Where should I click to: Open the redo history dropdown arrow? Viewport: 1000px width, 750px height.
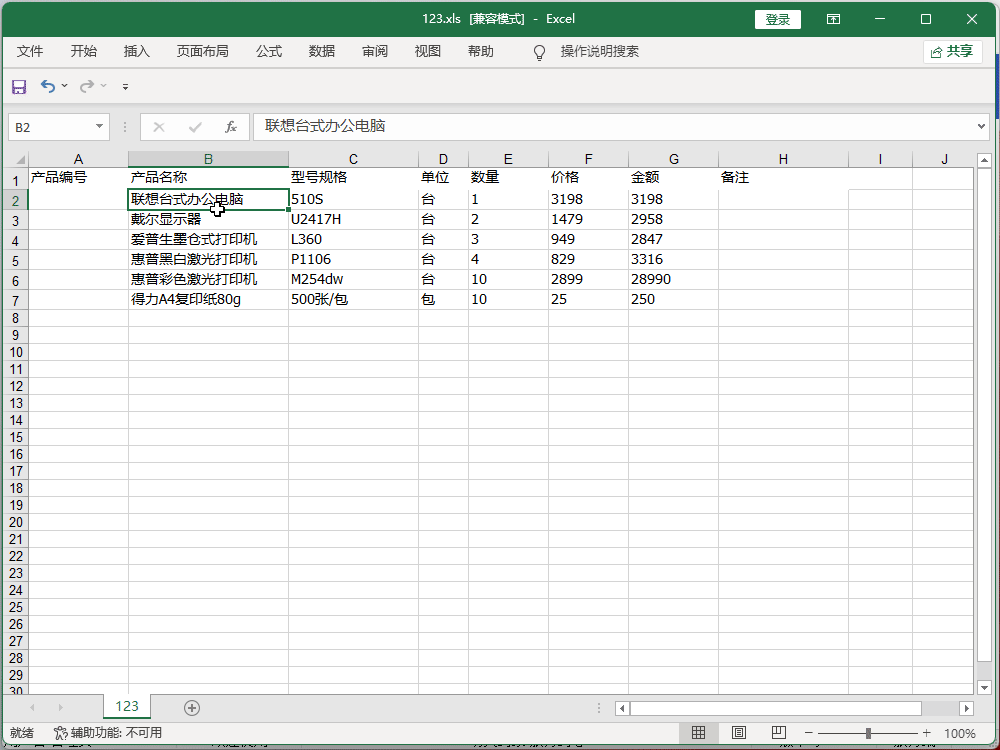point(103,86)
